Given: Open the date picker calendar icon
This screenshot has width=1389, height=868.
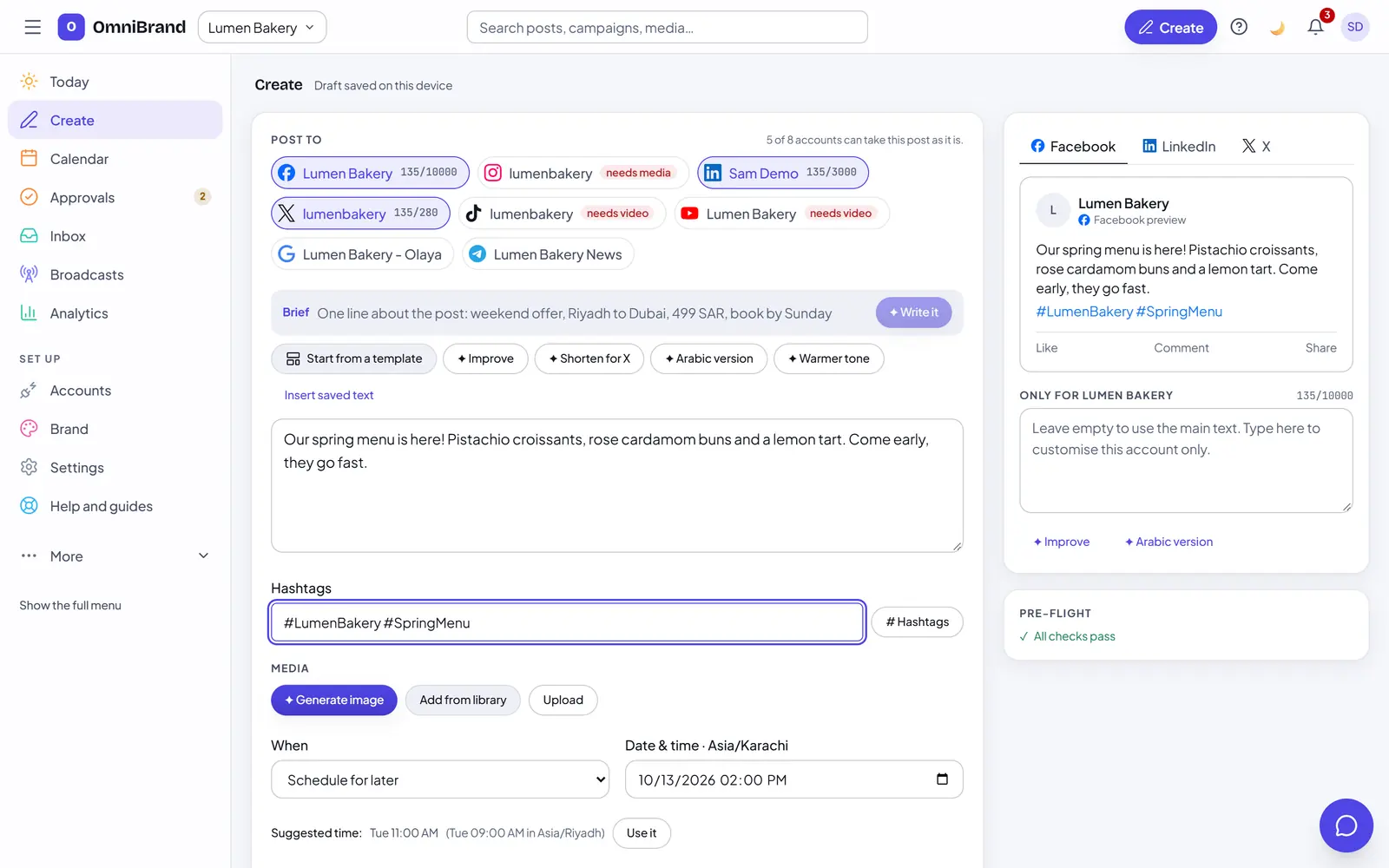Looking at the screenshot, I should [942, 779].
